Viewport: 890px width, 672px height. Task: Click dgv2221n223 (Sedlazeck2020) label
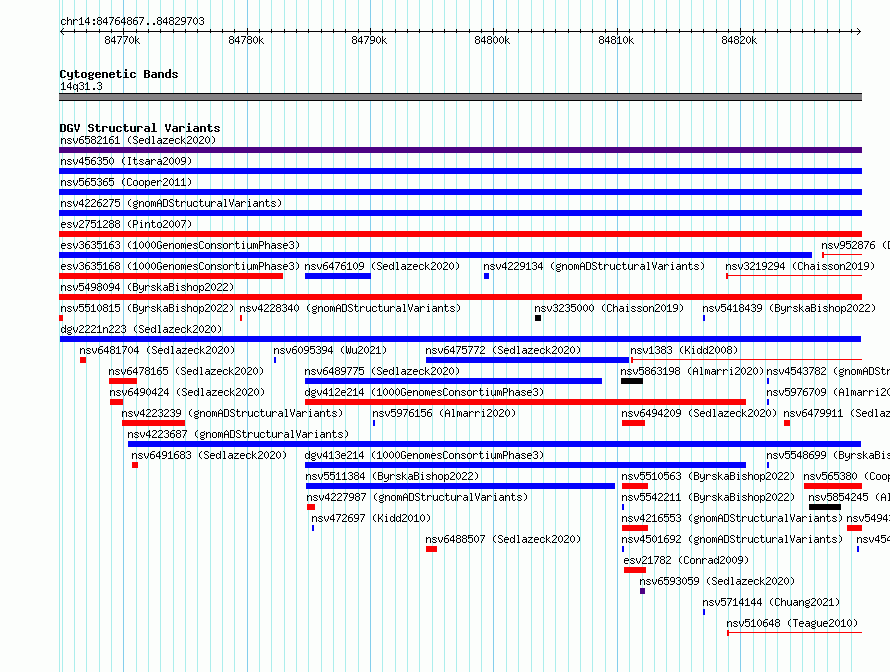pyautogui.click(x=141, y=329)
